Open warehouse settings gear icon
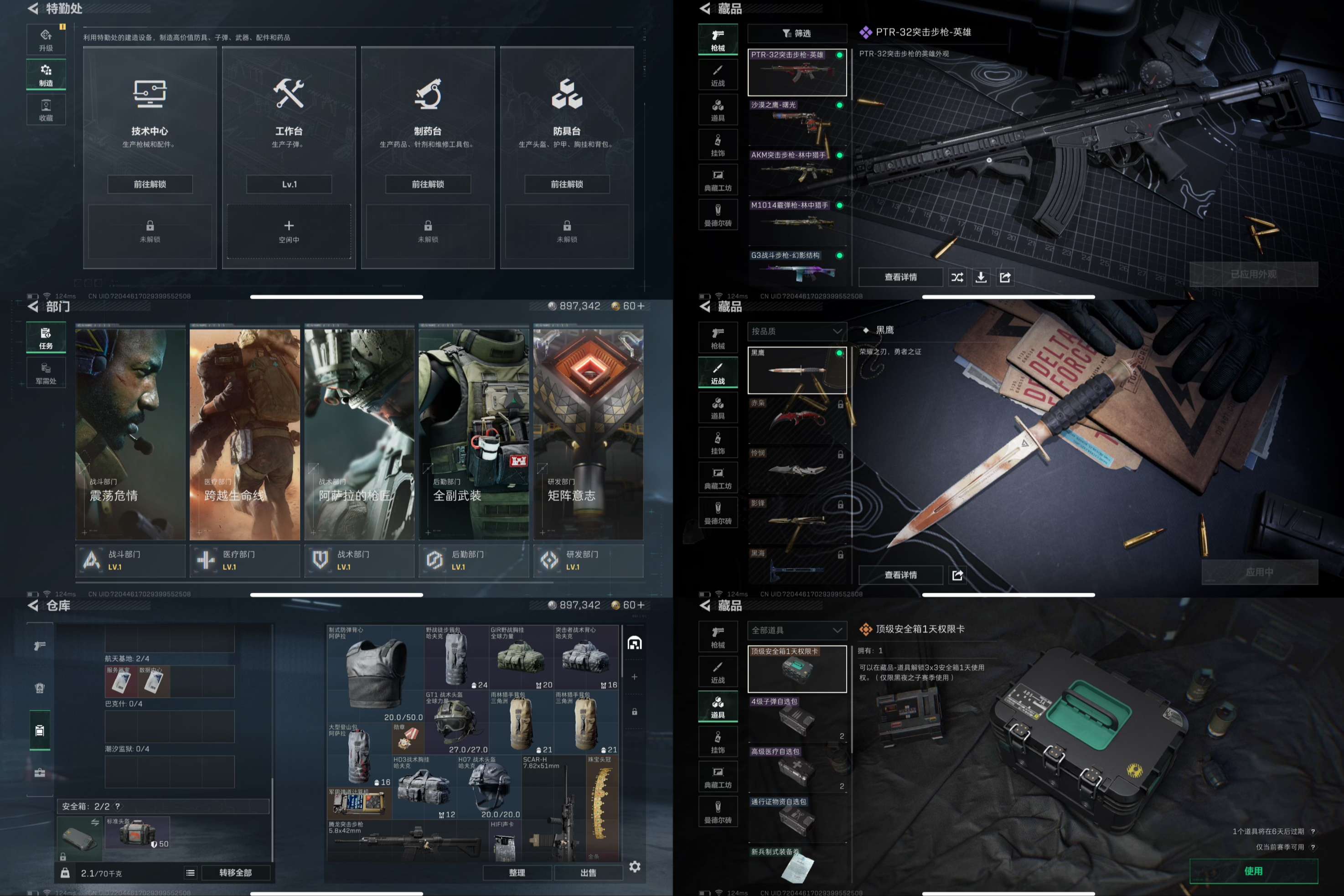 tap(635, 867)
